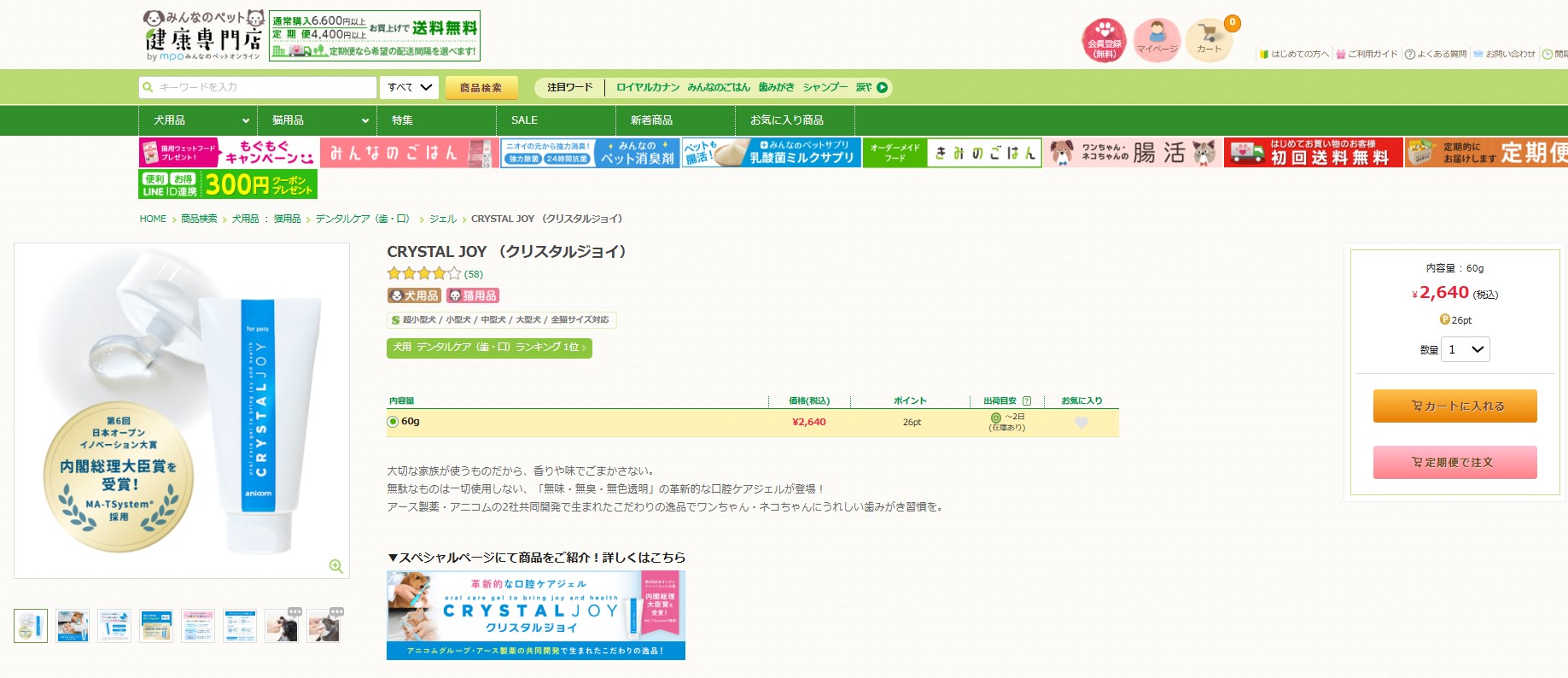Open the みんなのごはん banner

[410, 153]
